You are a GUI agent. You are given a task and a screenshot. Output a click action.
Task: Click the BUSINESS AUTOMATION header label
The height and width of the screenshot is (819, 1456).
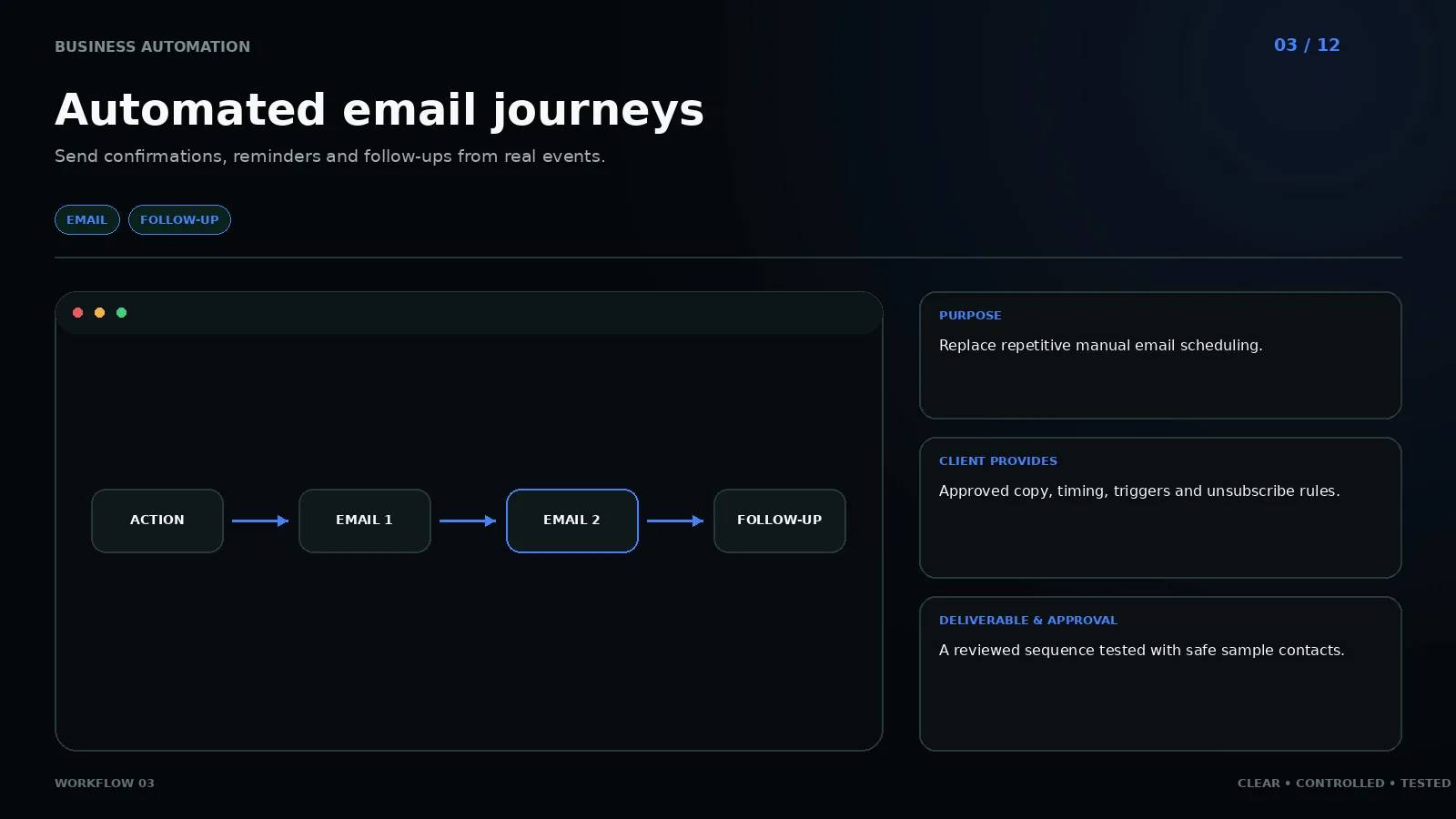(x=152, y=46)
